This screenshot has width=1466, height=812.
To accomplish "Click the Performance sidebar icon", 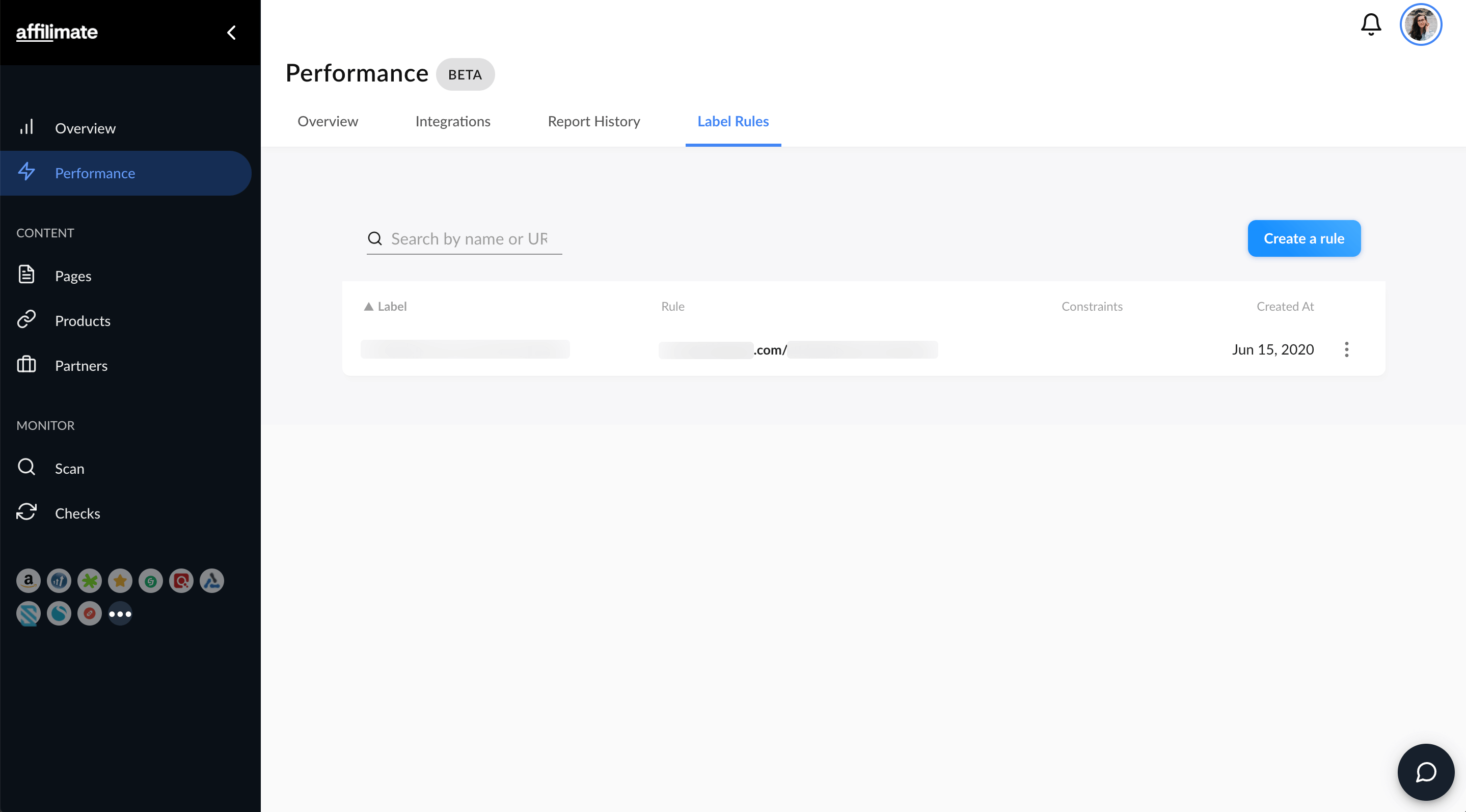I will (x=27, y=173).
